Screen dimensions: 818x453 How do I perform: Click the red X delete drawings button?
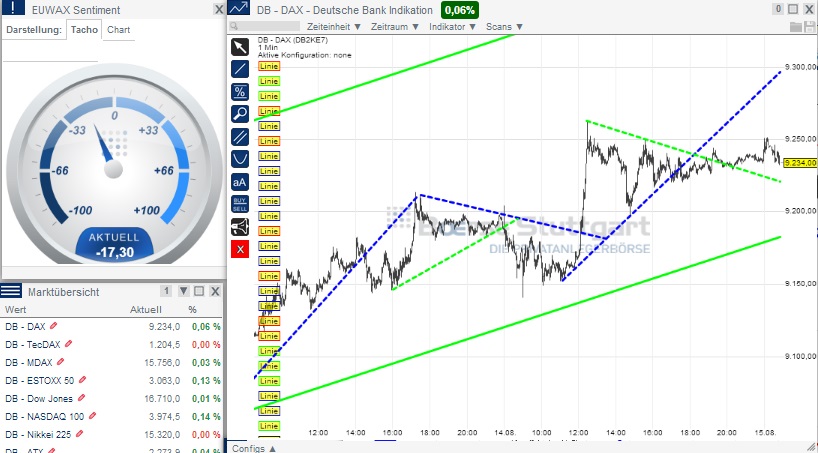(x=240, y=249)
